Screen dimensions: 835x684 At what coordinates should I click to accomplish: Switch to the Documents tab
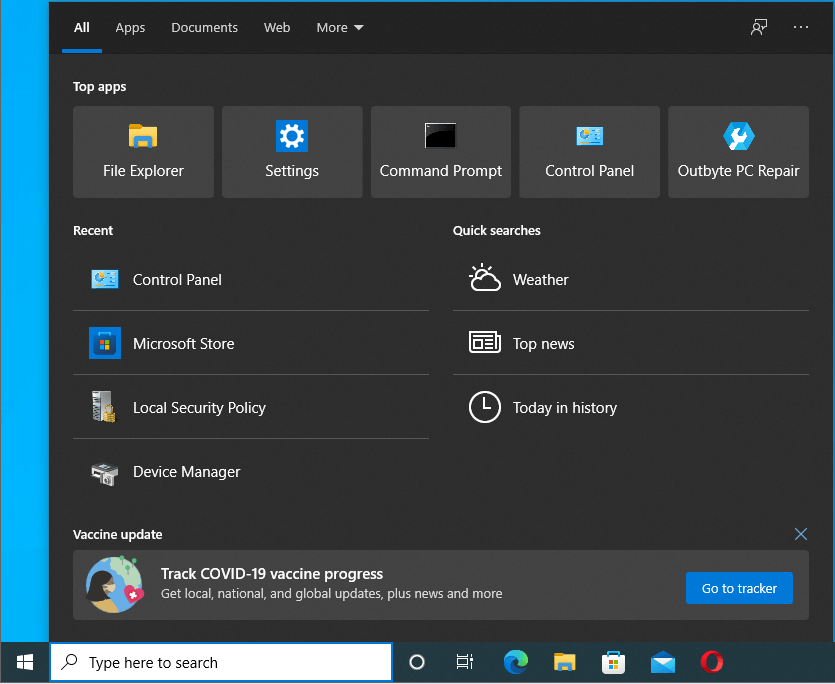[204, 27]
